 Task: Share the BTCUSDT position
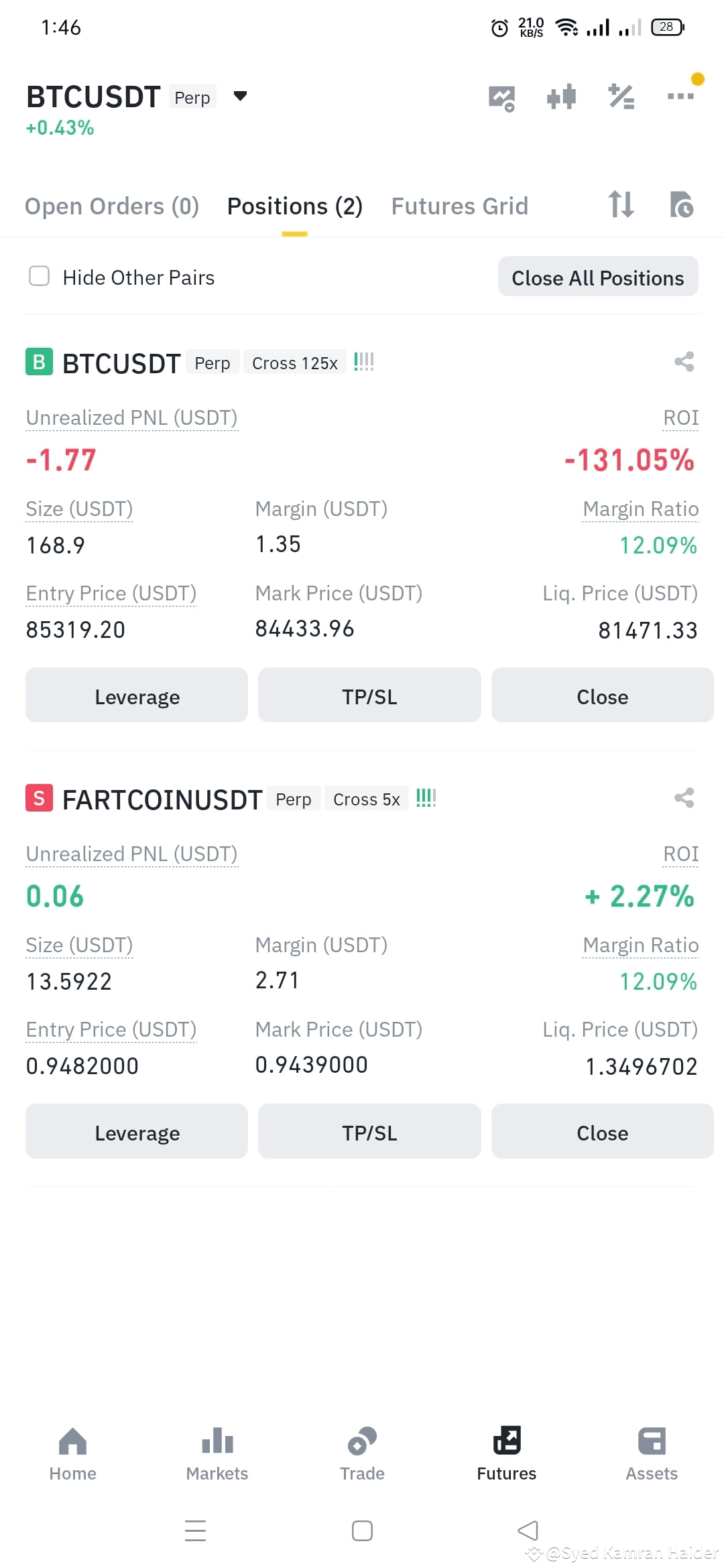pyautogui.click(x=684, y=362)
